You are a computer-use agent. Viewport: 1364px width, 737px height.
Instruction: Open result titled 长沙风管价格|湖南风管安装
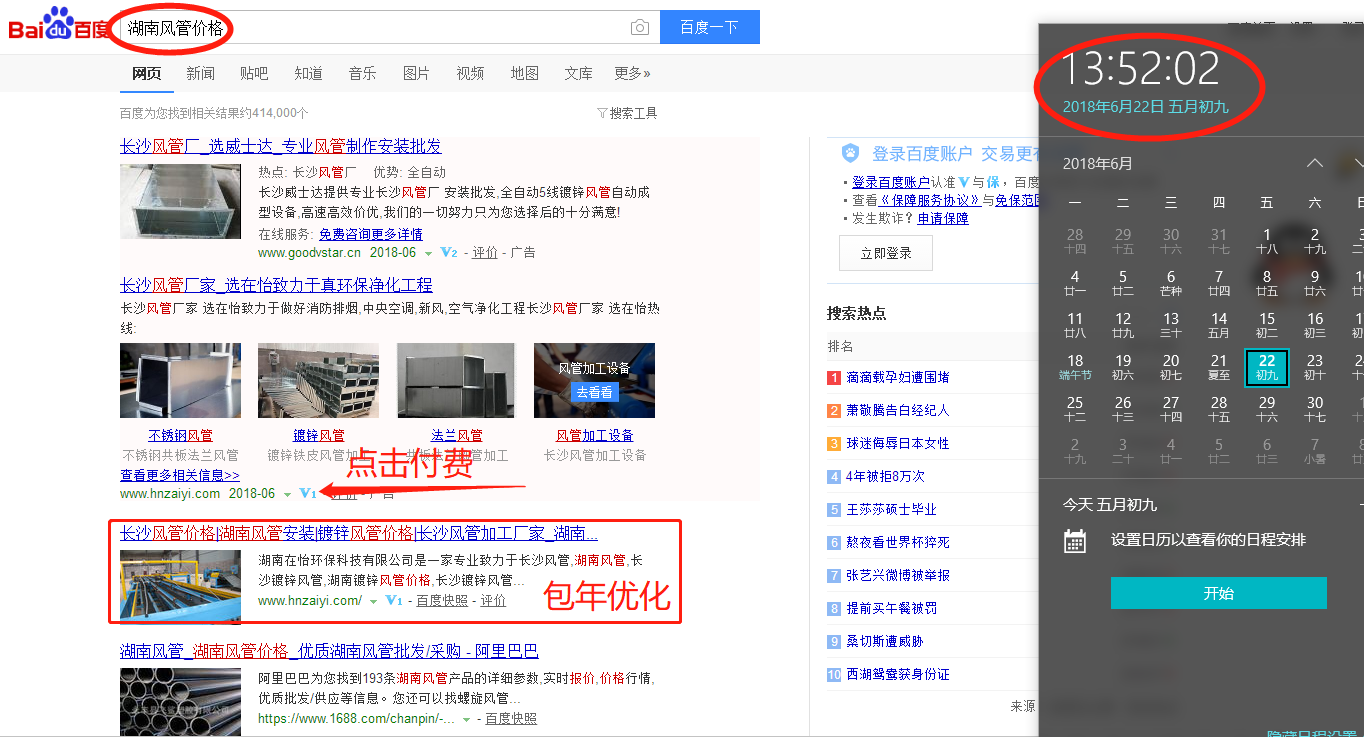(x=359, y=533)
